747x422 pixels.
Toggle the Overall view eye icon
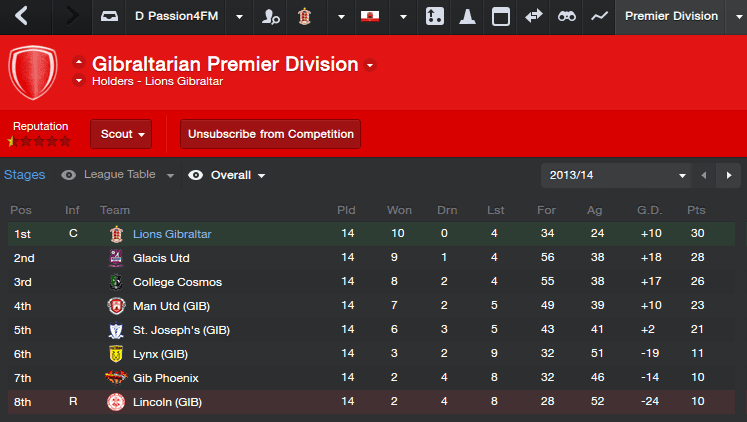(x=196, y=175)
